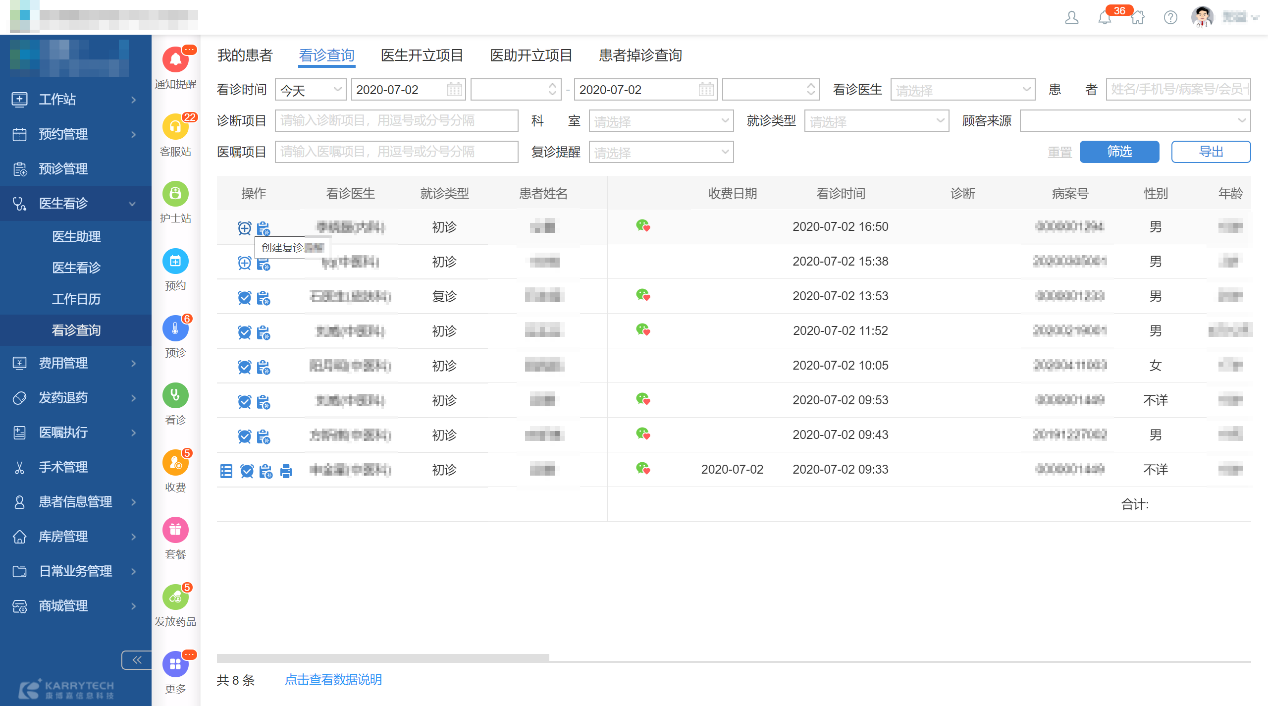
Task: Open the 客服站 headset shortcut
Action: click(x=175, y=128)
